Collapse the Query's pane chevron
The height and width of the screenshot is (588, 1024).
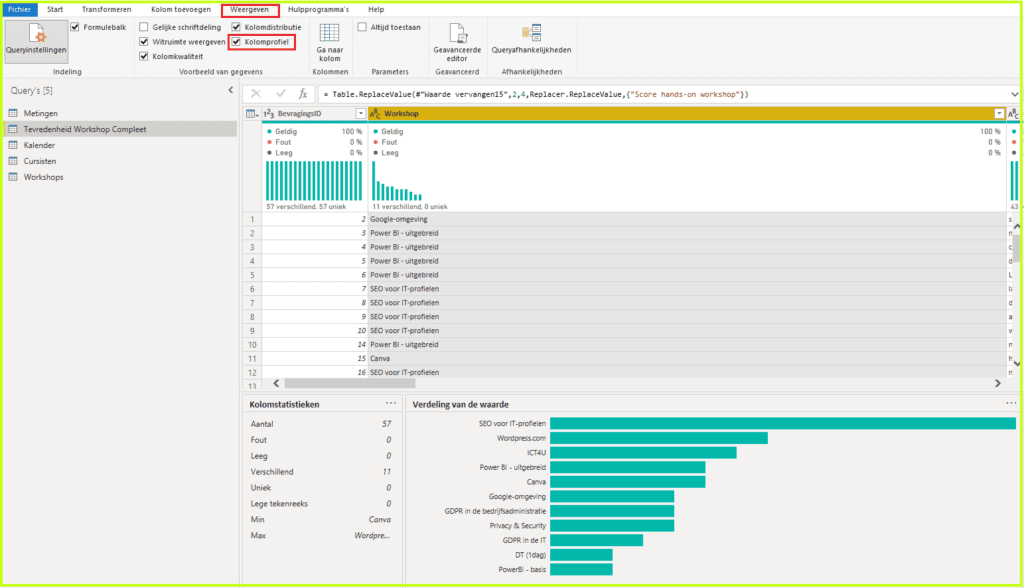pos(231,90)
